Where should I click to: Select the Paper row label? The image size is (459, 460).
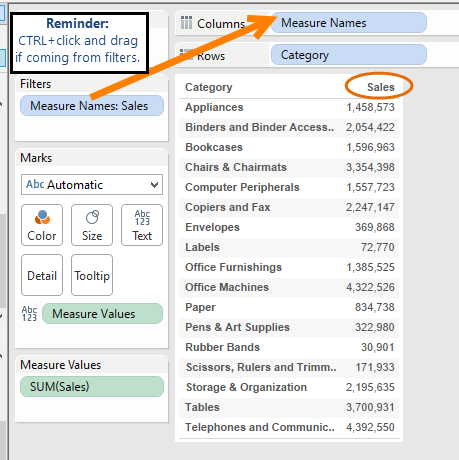point(200,307)
